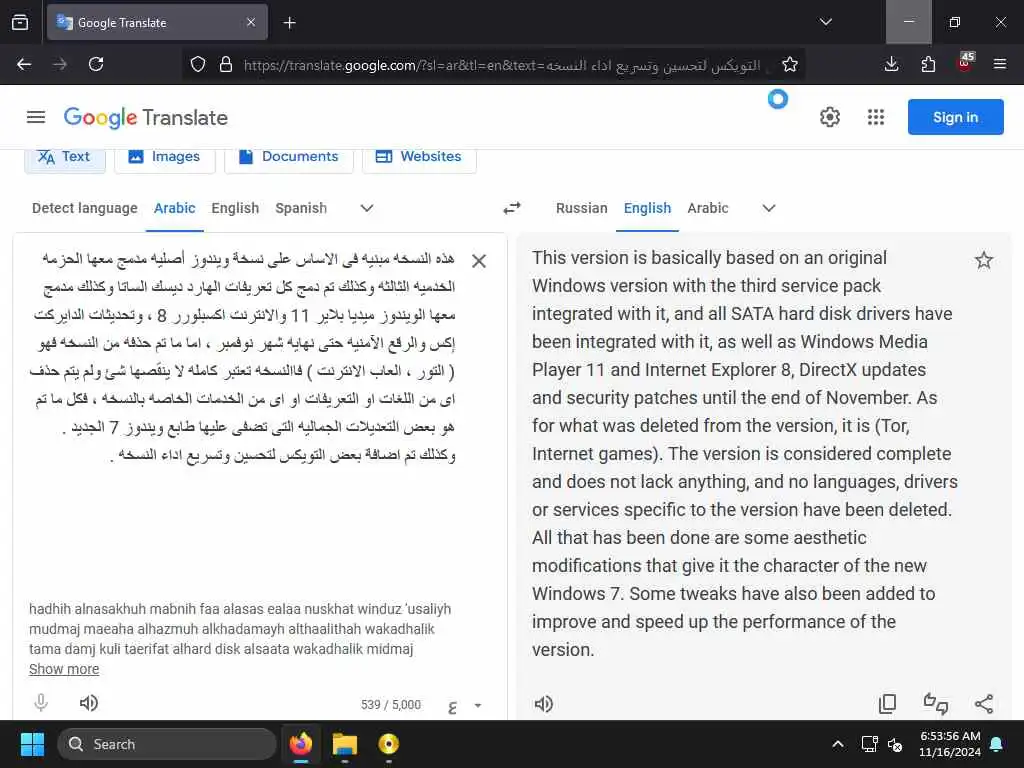Show hidden system tray icons
1024x768 pixels.
(x=838, y=744)
